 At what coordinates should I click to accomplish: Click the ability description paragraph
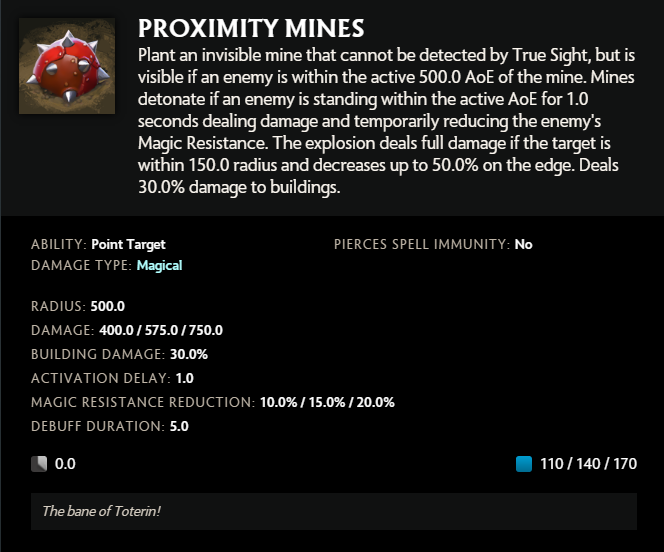tap(385, 120)
